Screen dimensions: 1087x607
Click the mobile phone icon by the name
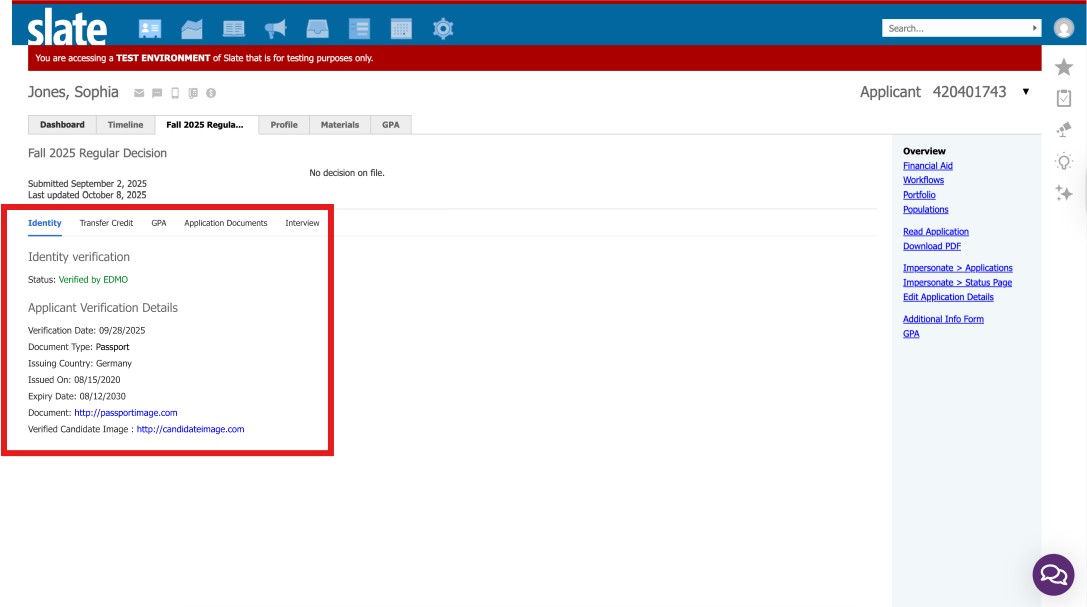point(175,92)
